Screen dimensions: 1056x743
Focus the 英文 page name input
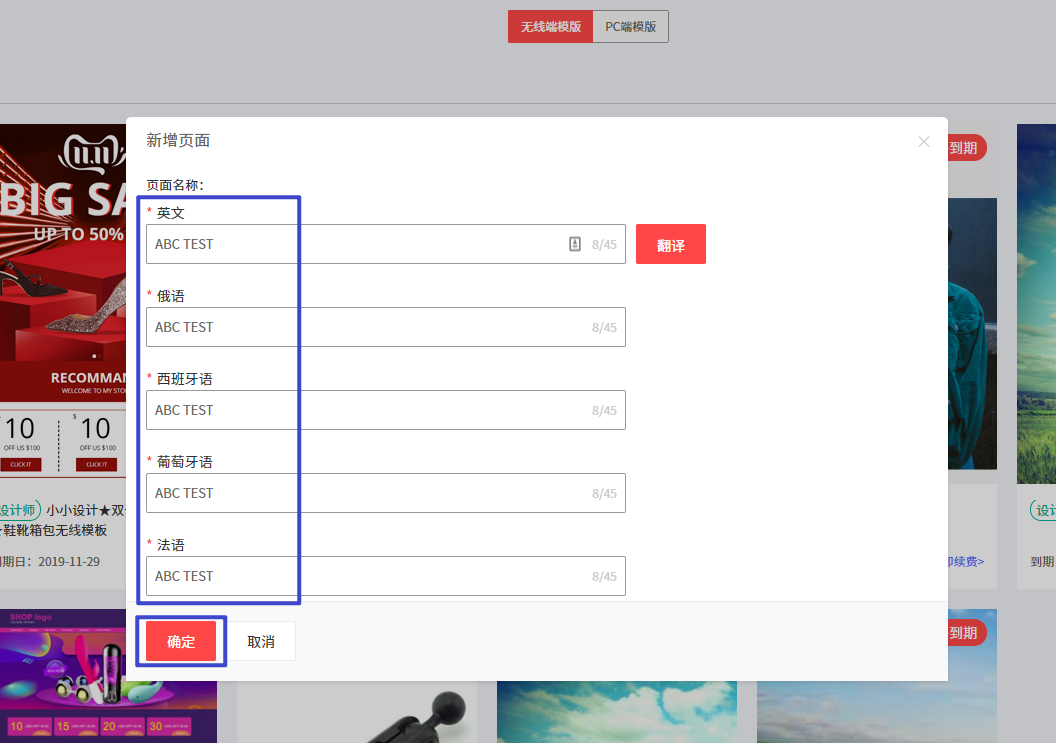[x=385, y=244]
